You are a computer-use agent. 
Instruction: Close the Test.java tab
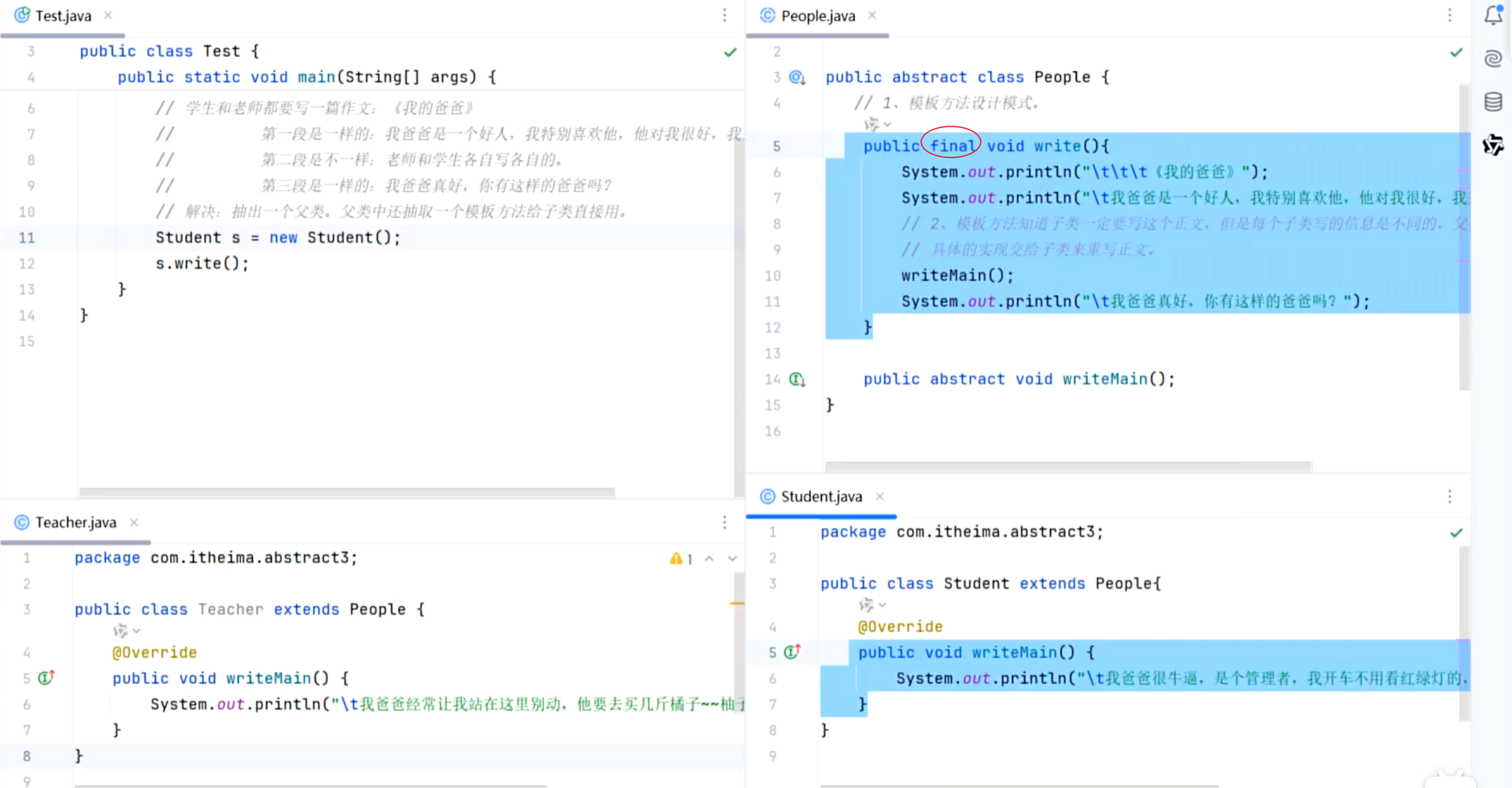pyautogui.click(x=108, y=15)
